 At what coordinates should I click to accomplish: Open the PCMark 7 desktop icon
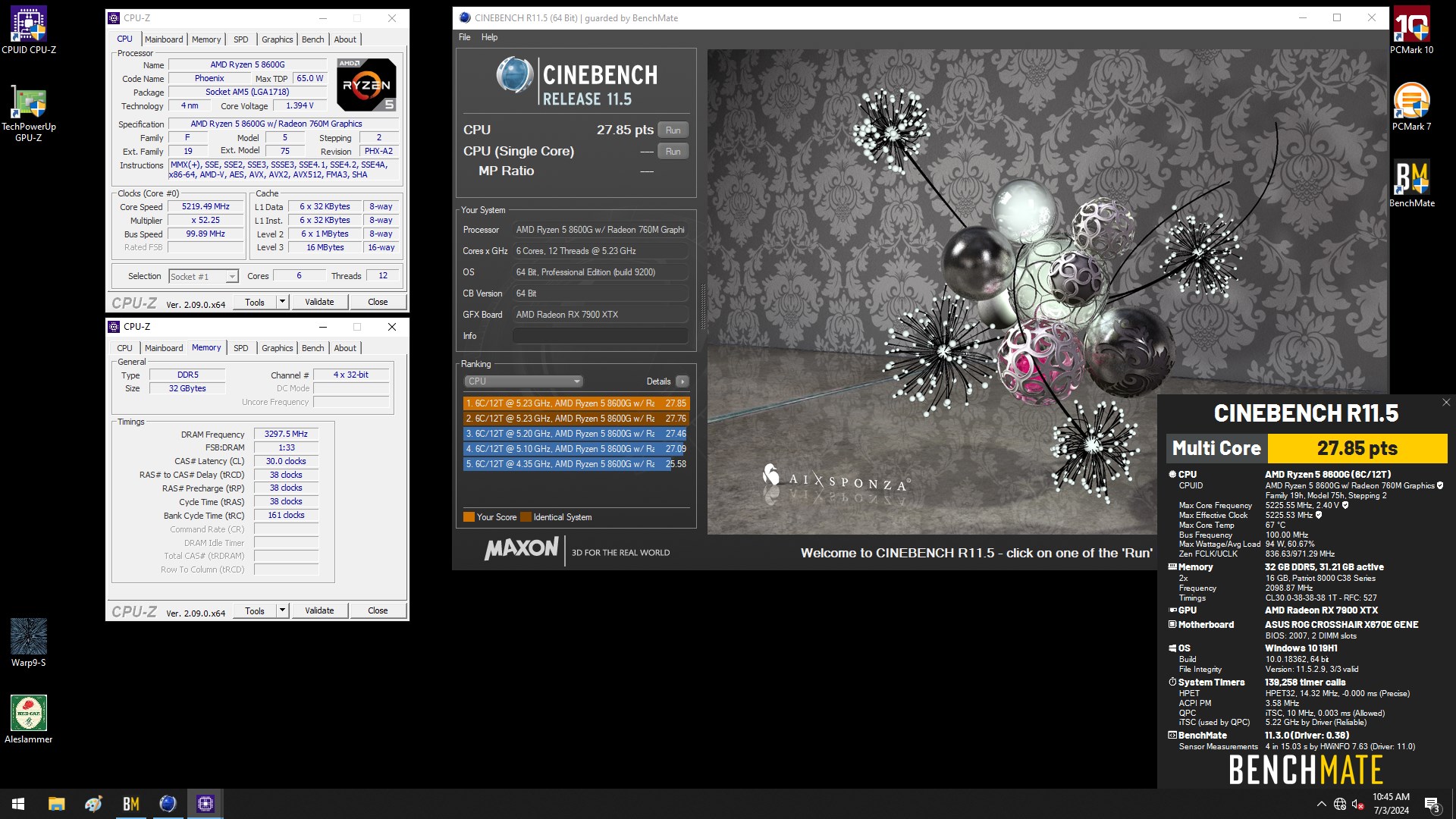(1411, 107)
